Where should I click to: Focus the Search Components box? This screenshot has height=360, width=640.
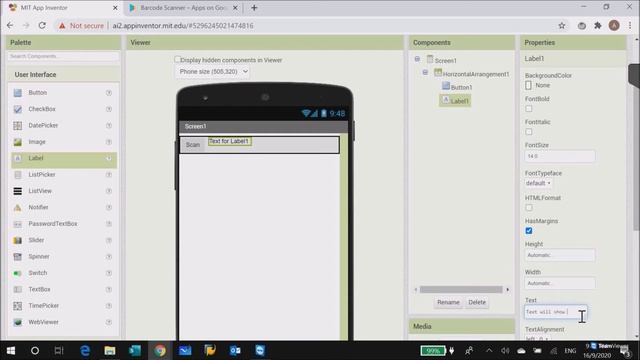63,56
